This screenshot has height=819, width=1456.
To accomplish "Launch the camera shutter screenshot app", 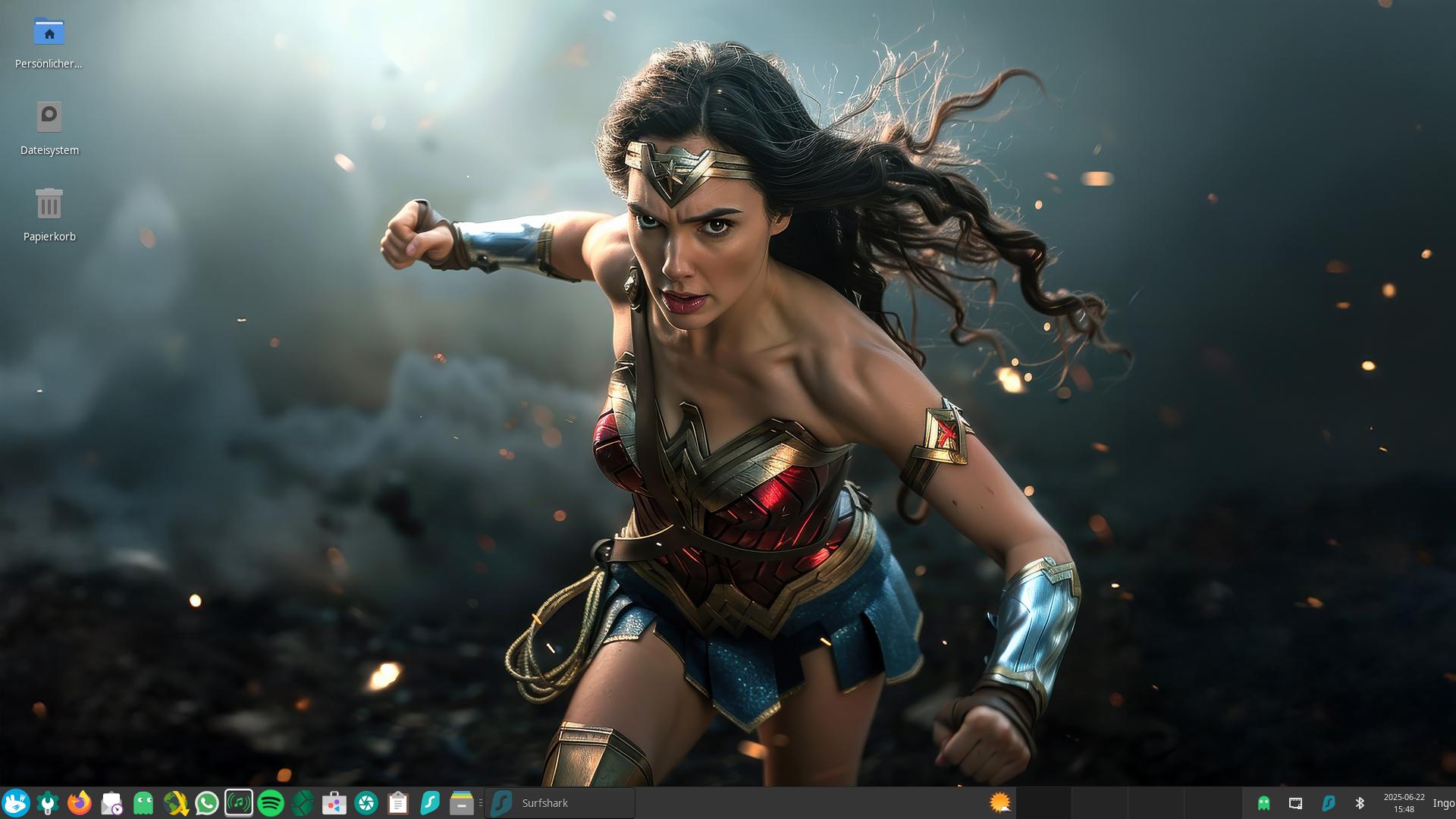I will [x=366, y=803].
